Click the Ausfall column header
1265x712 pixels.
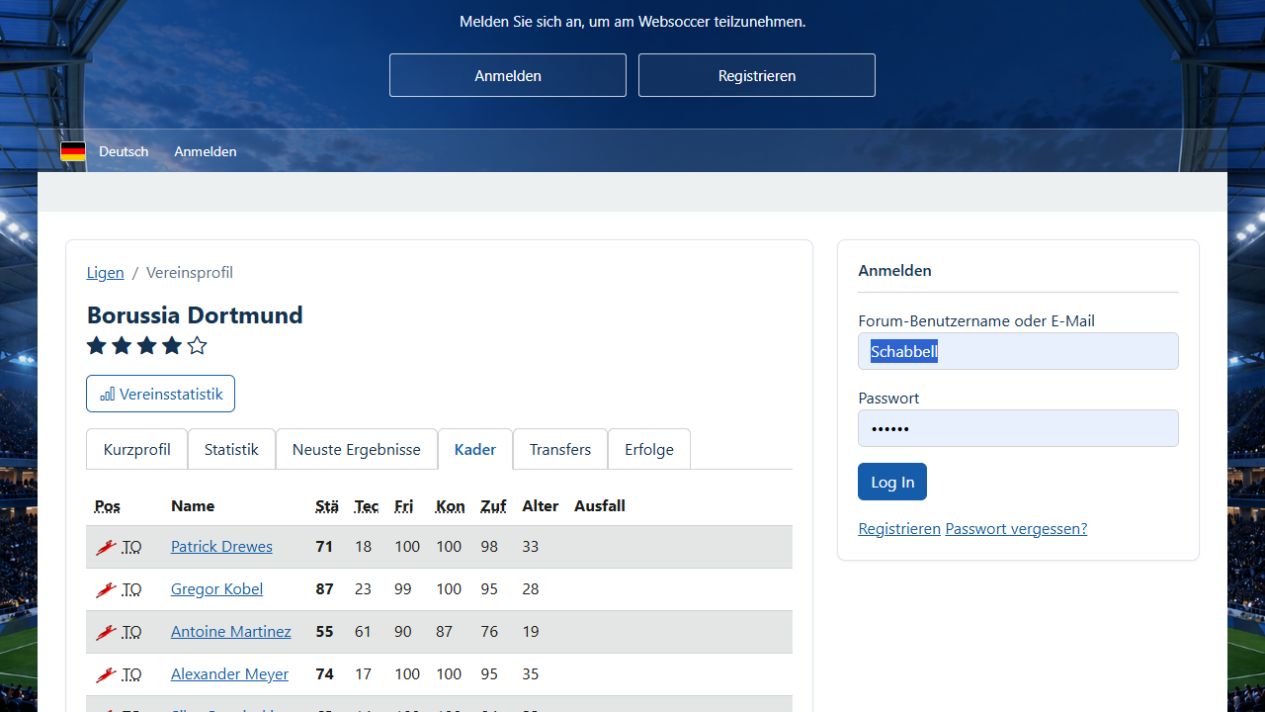point(600,506)
